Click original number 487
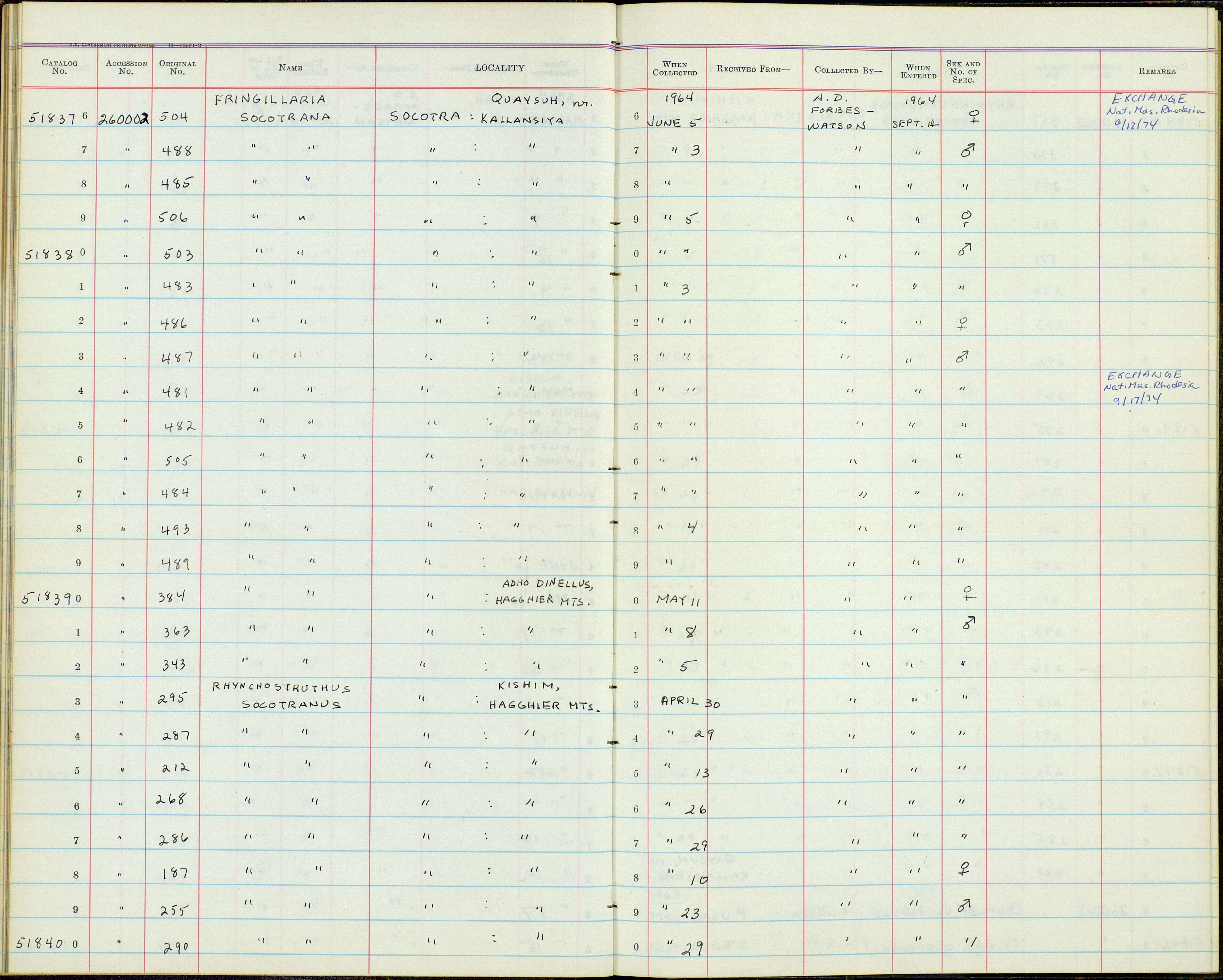Screen dimensions: 1223x980 point(177,357)
